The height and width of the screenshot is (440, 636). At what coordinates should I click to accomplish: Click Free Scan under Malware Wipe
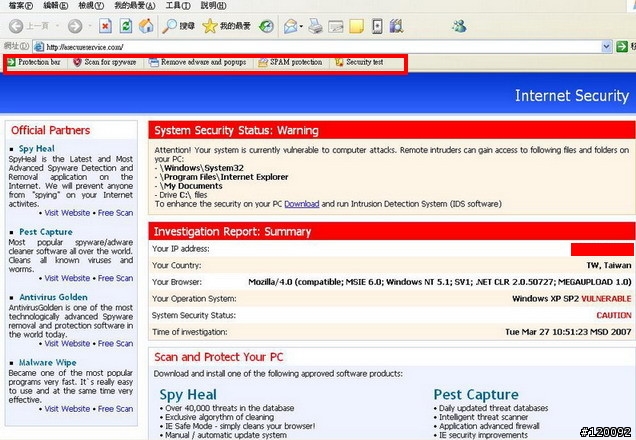click(x=116, y=409)
